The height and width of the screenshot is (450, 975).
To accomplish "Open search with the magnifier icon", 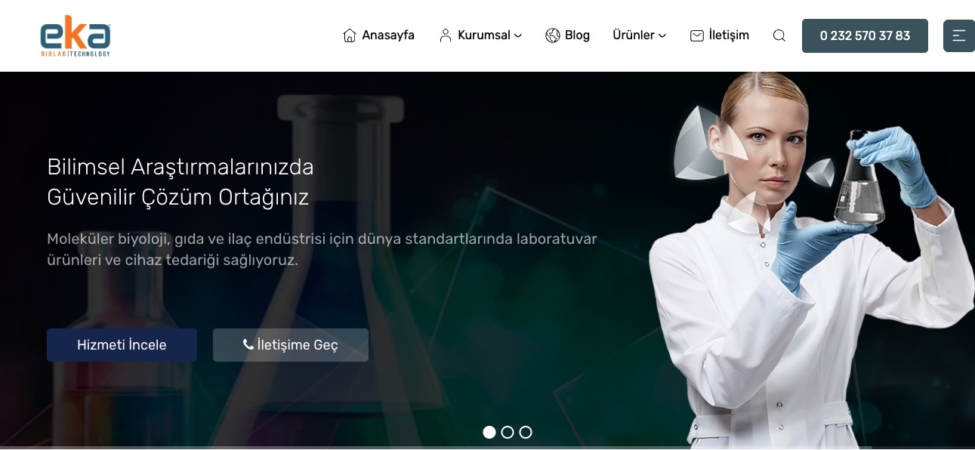I will 779,35.
